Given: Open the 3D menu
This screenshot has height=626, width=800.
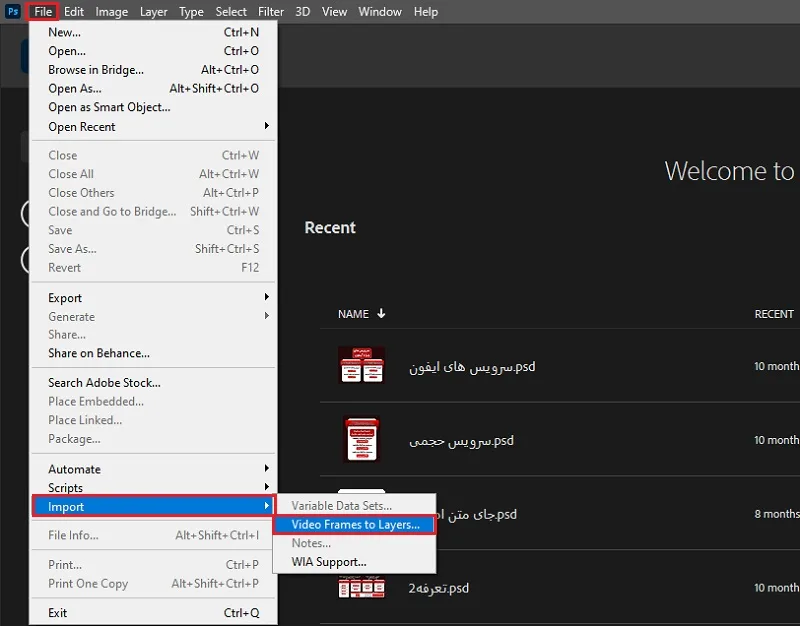Looking at the screenshot, I should pos(302,11).
